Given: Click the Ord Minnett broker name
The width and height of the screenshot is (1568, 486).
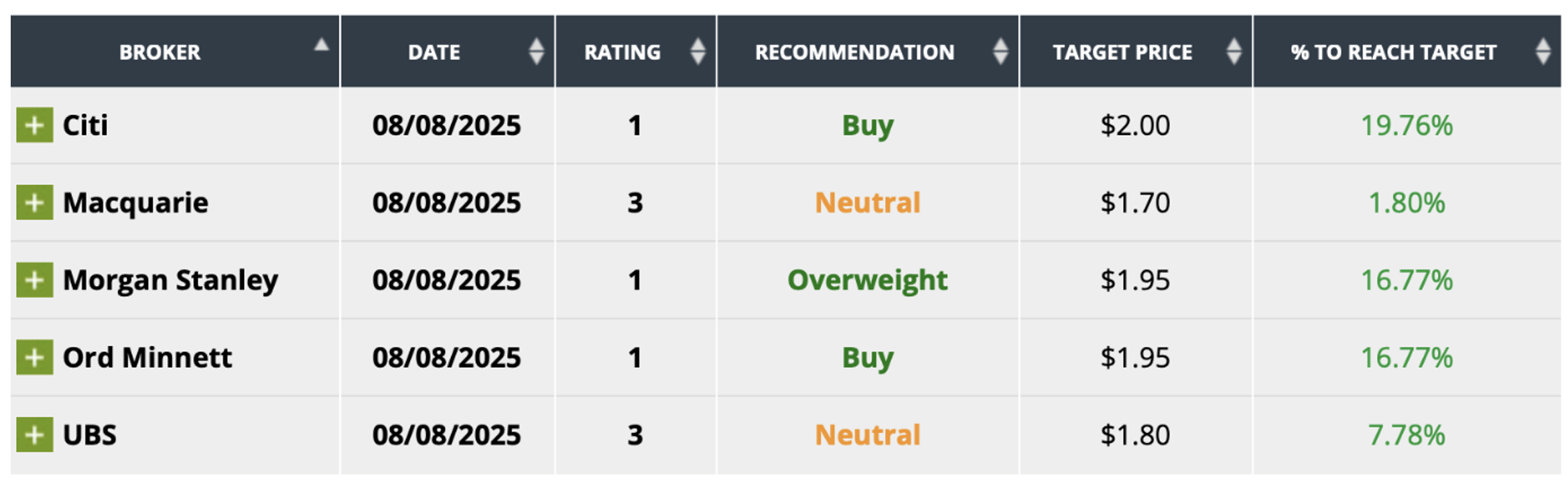Looking at the screenshot, I should click(147, 357).
